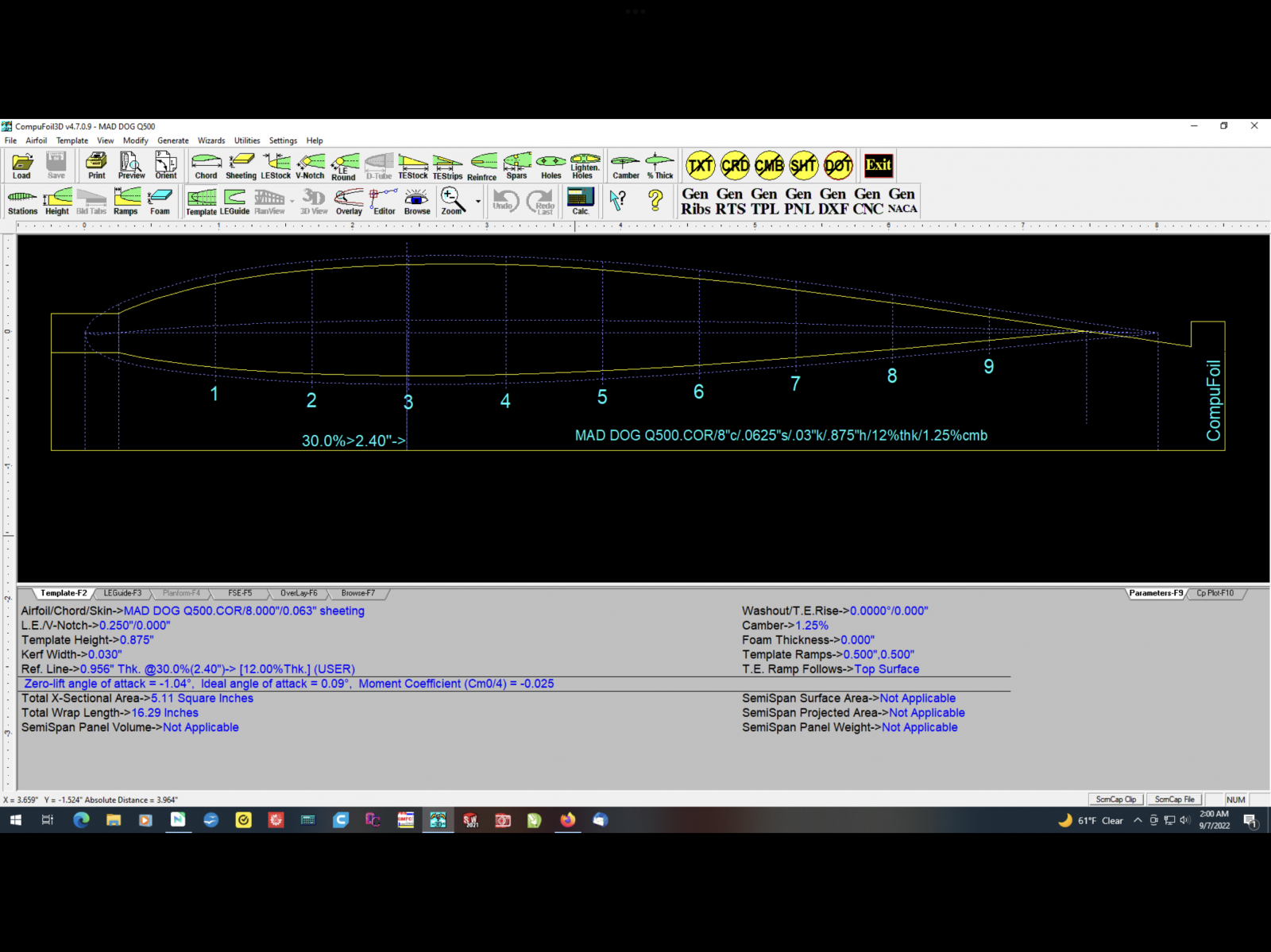This screenshot has width=1271, height=952.
Task: Click the Load toolbar icon
Action: click(22, 166)
